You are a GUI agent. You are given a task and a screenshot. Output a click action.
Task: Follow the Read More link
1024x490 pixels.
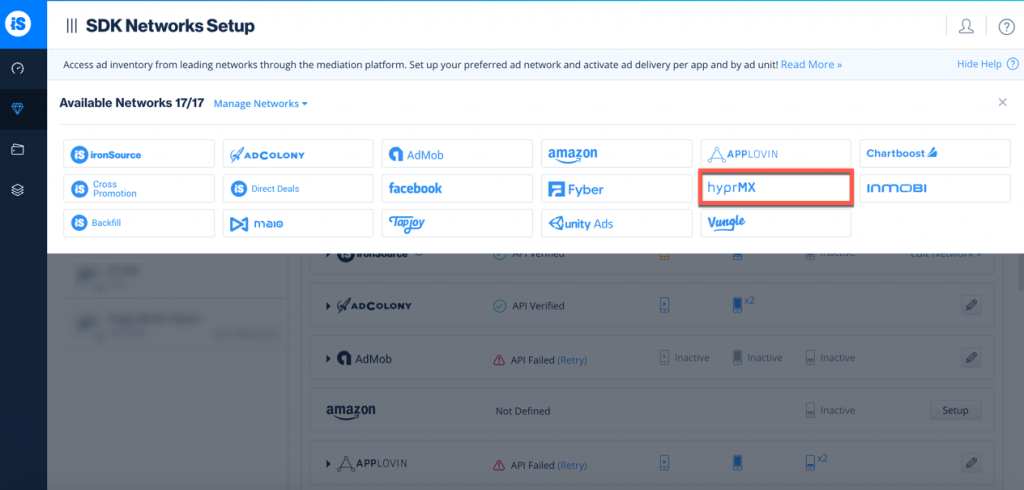811,64
